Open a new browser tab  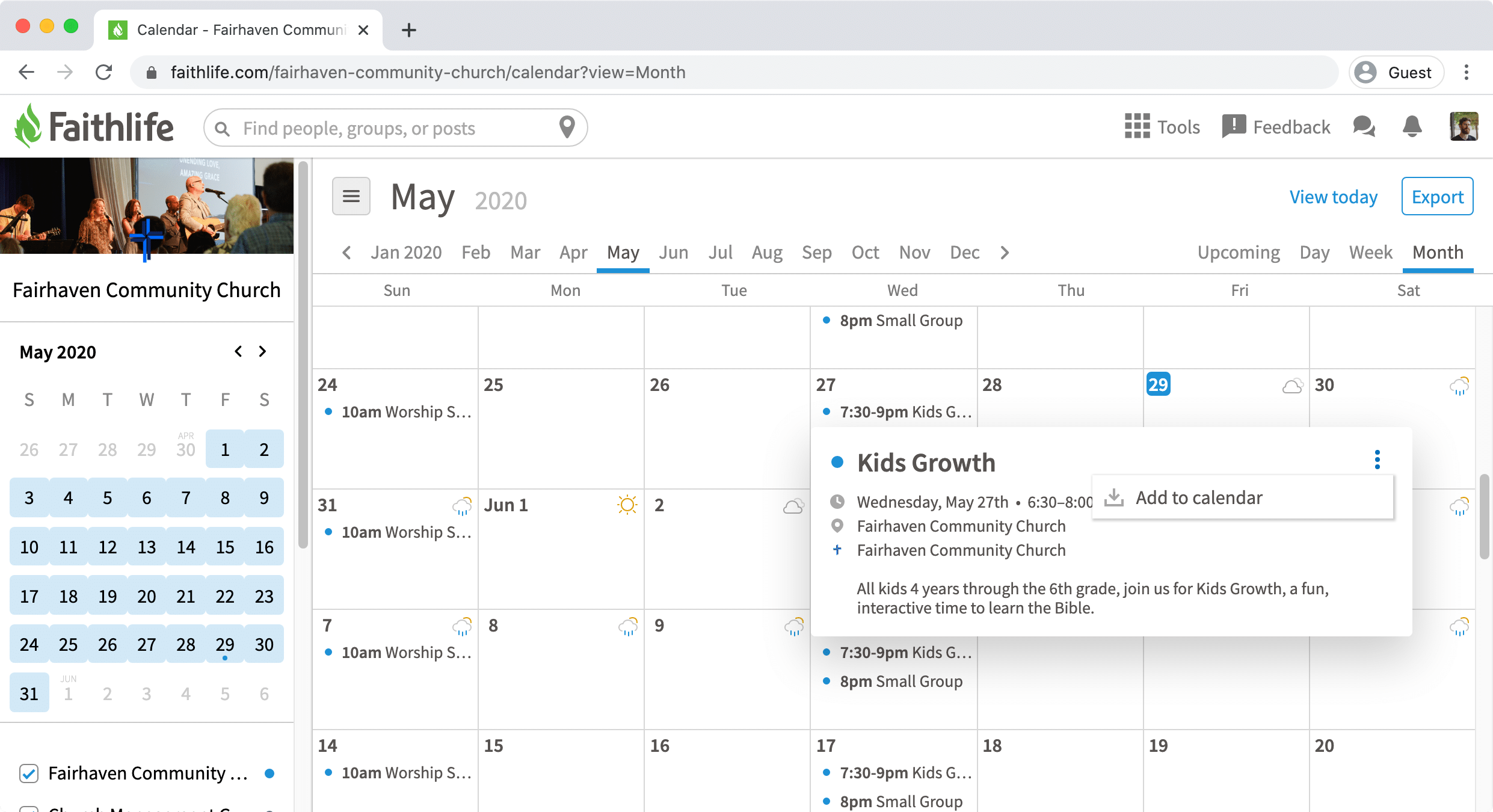409,29
